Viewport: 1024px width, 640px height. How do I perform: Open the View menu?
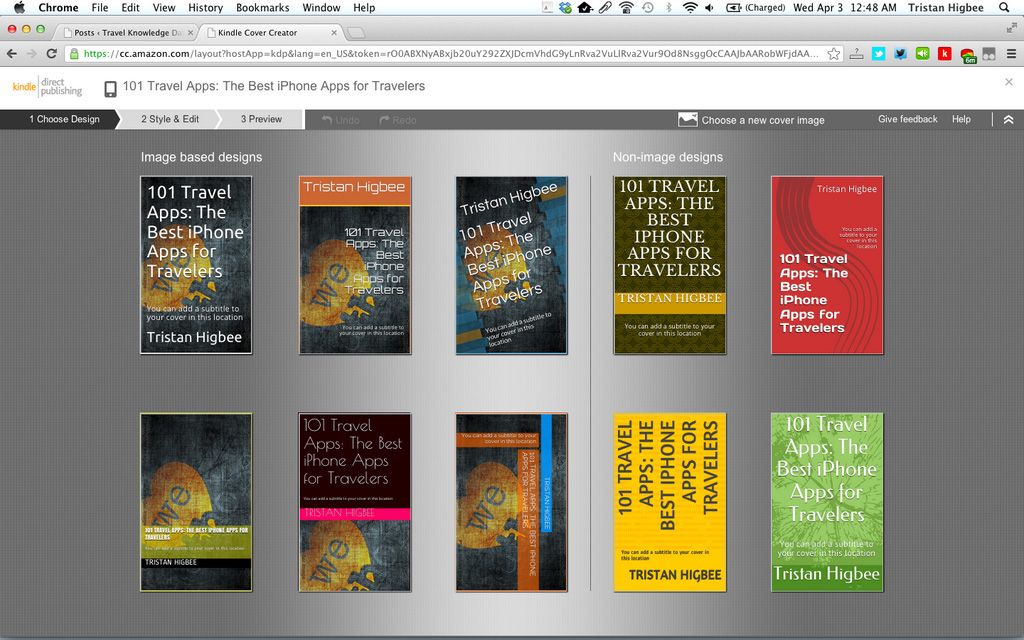164,8
